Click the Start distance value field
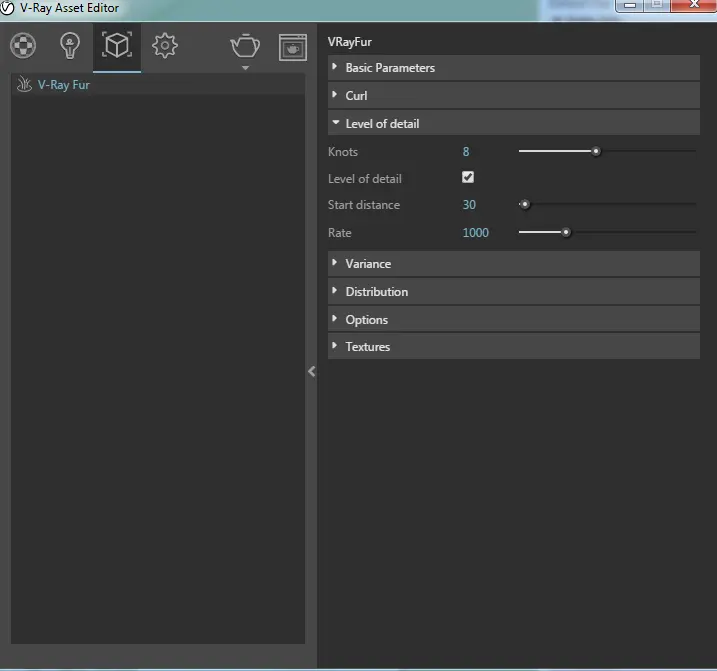The height and width of the screenshot is (671, 717). (469, 205)
